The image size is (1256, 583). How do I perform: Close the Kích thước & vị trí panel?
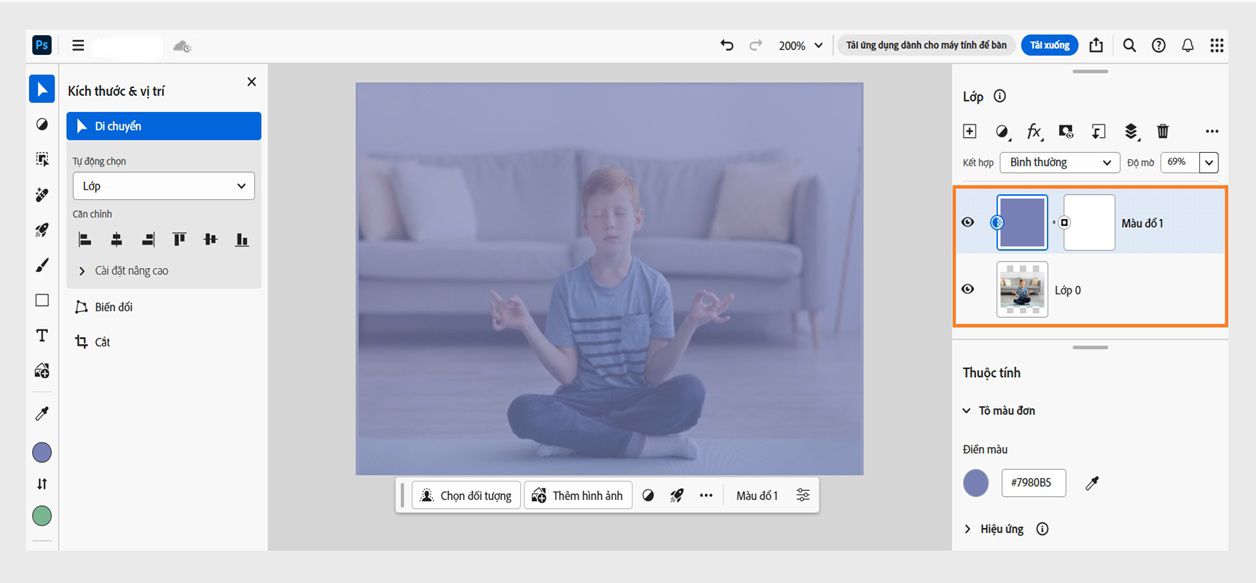(251, 82)
